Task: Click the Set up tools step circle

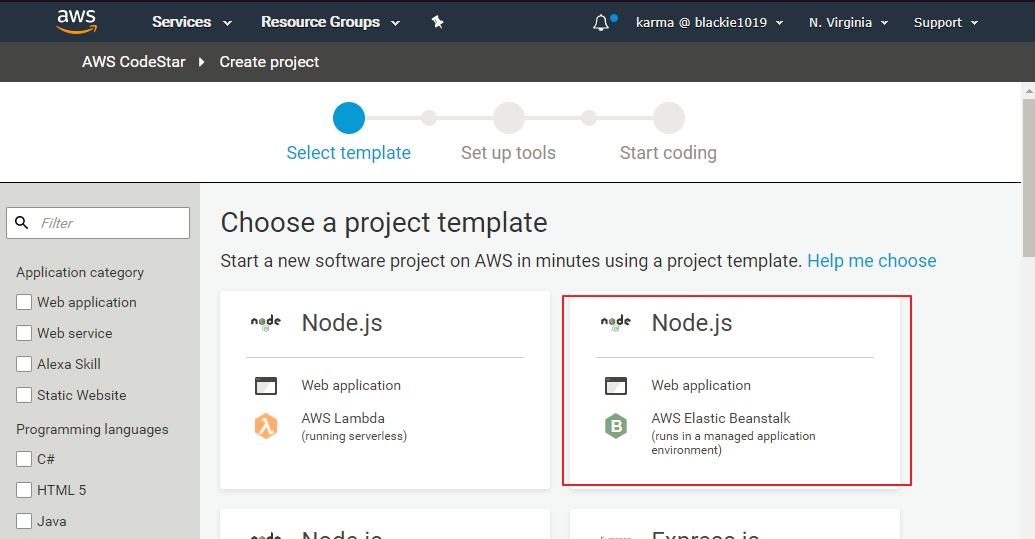Action: [508, 118]
